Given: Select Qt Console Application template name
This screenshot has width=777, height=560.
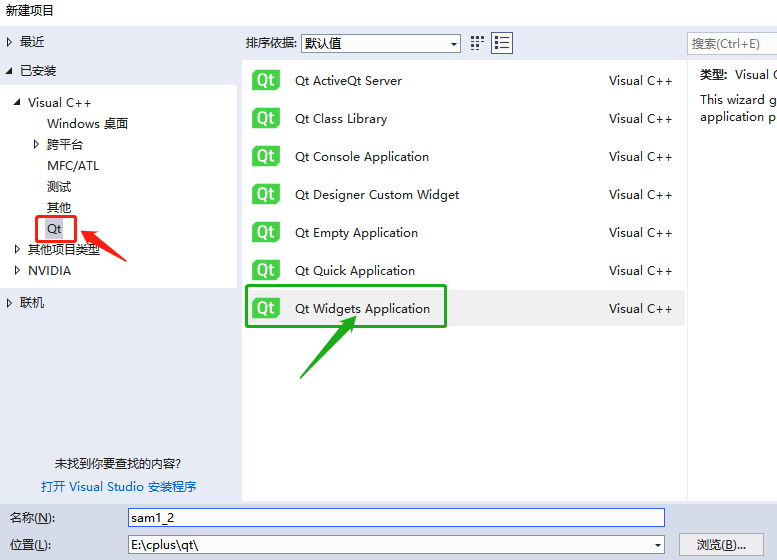Looking at the screenshot, I should [362, 157].
